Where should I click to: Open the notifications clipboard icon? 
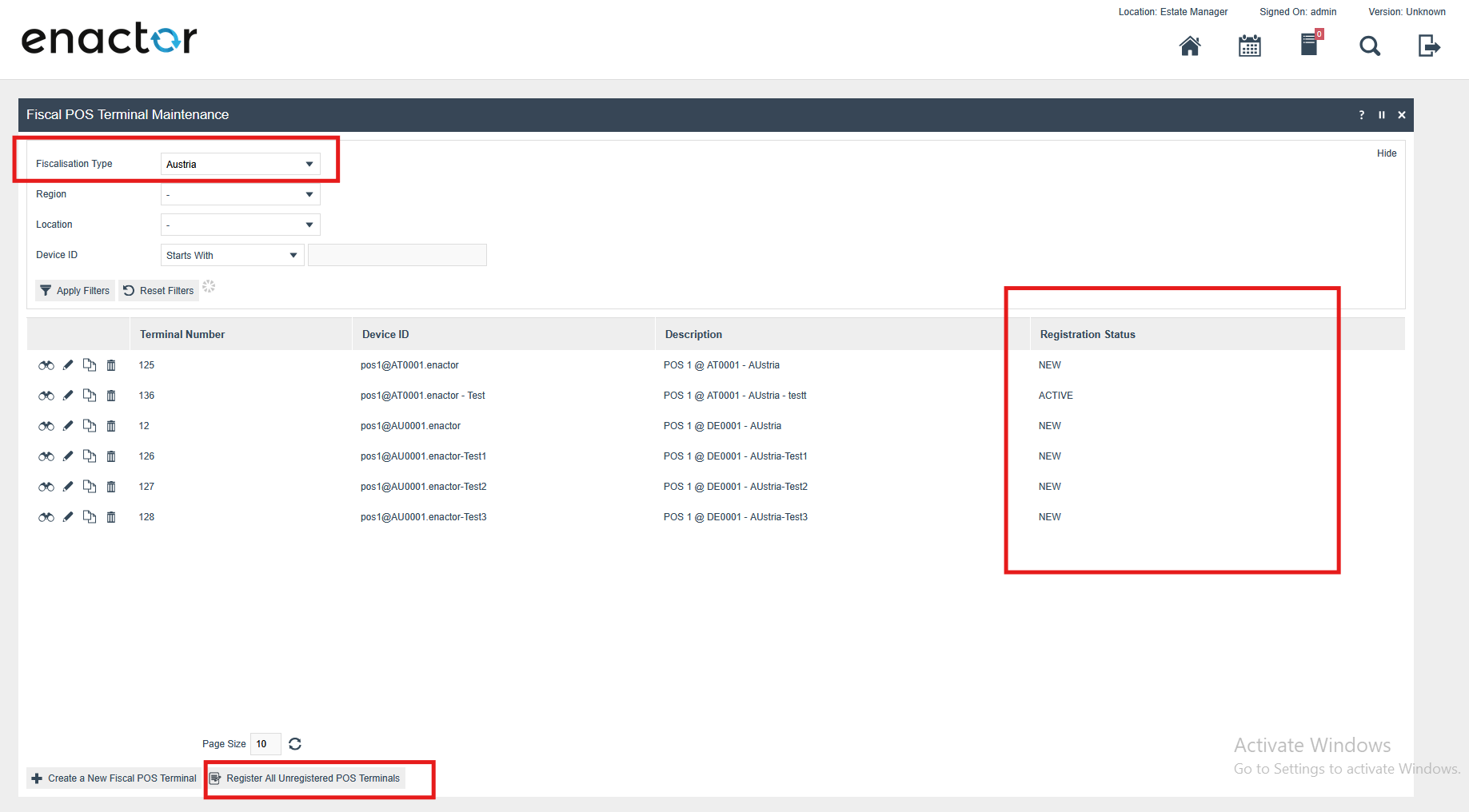click(x=1309, y=45)
